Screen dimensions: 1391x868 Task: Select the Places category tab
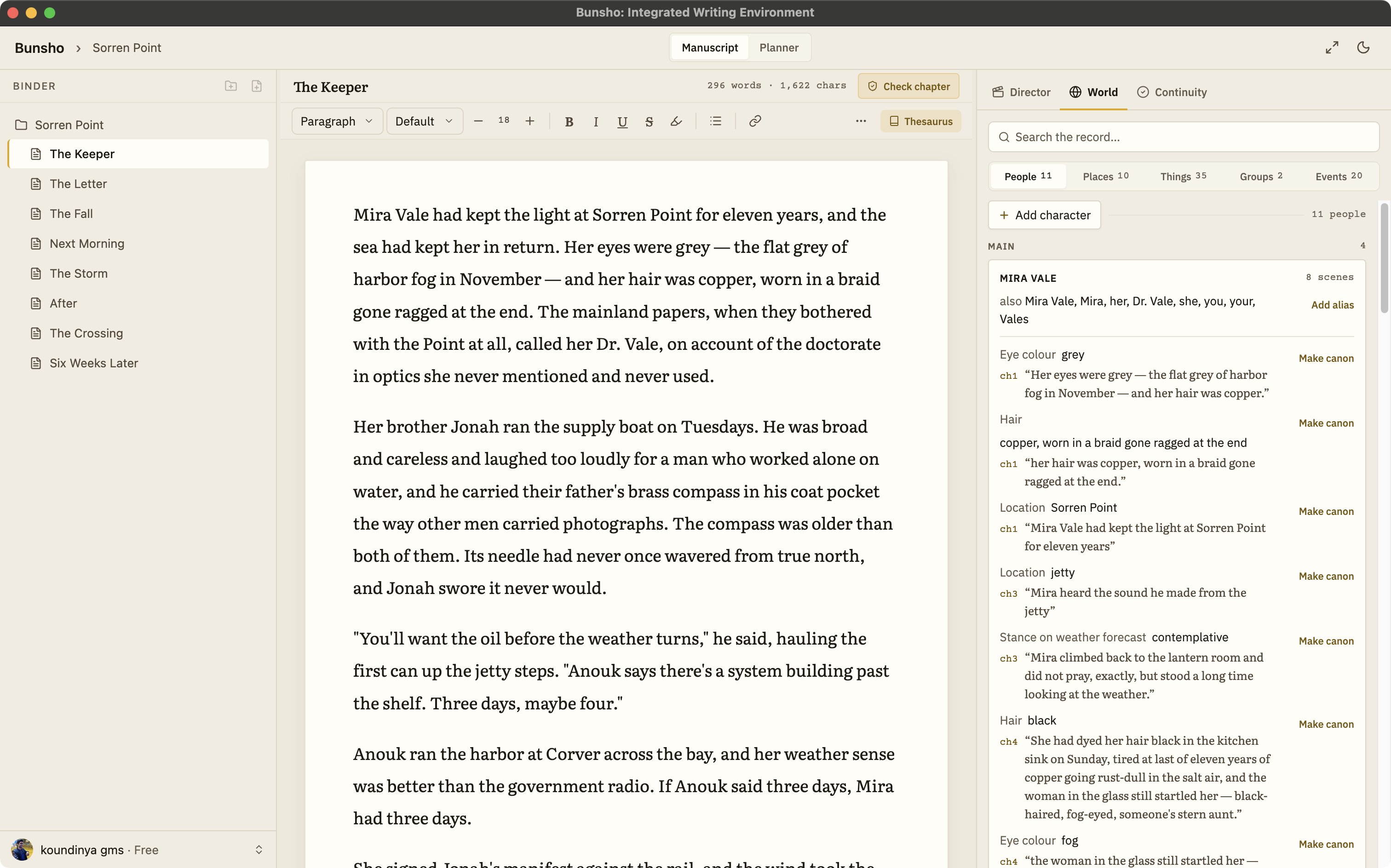pyautogui.click(x=1105, y=176)
